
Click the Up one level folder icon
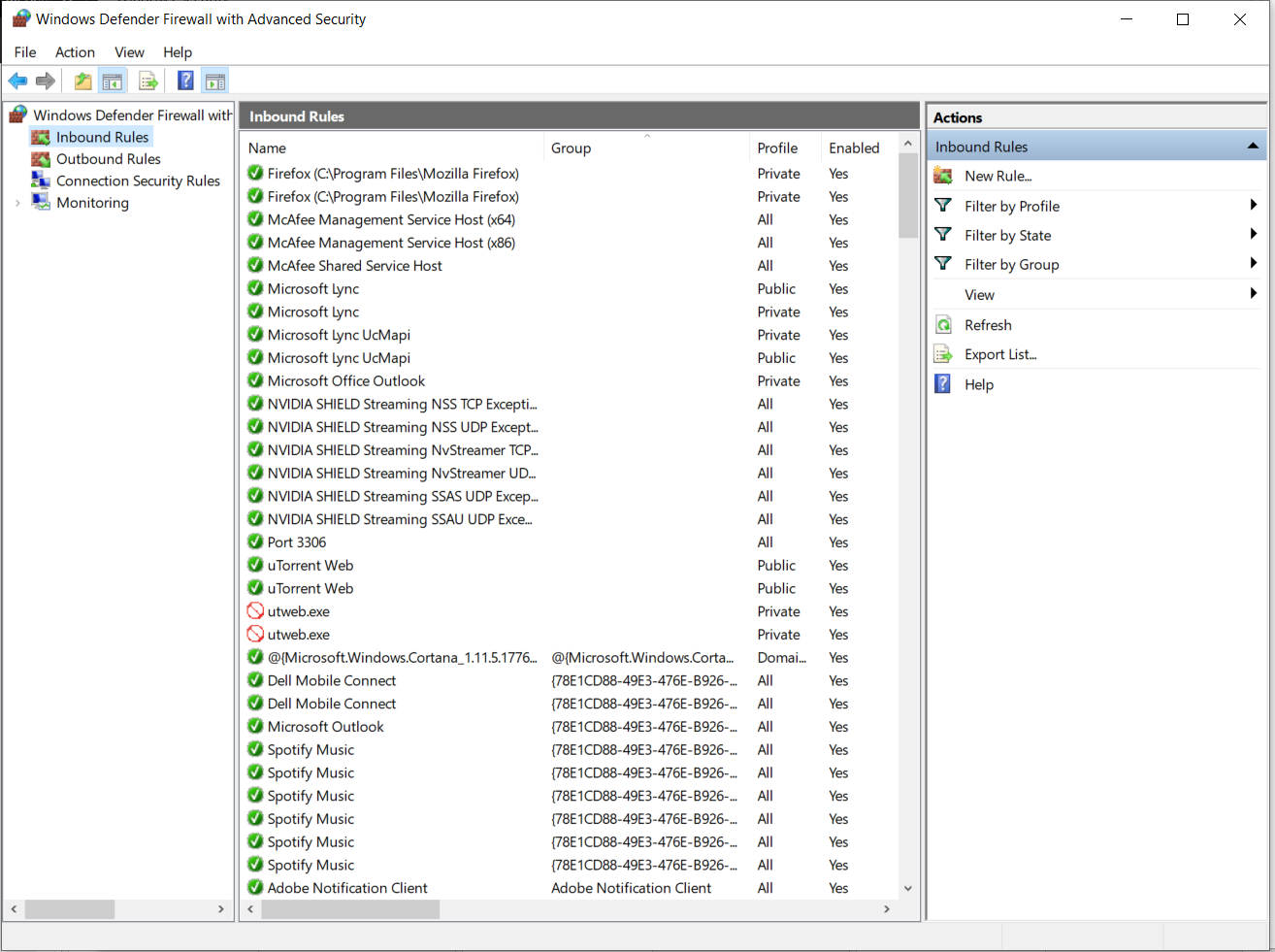coord(83,82)
